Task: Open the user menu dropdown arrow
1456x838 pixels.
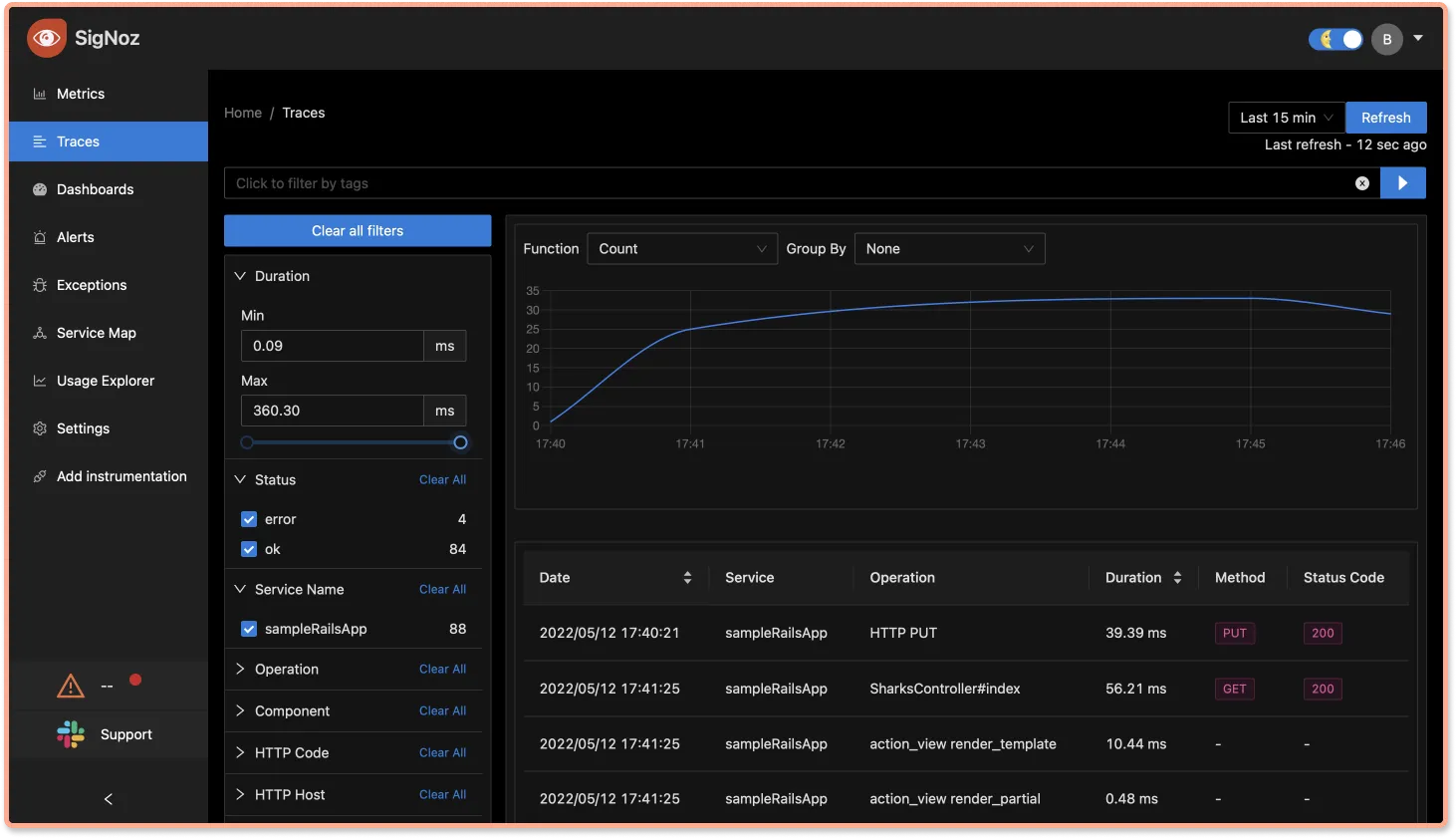Action: click(x=1418, y=39)
